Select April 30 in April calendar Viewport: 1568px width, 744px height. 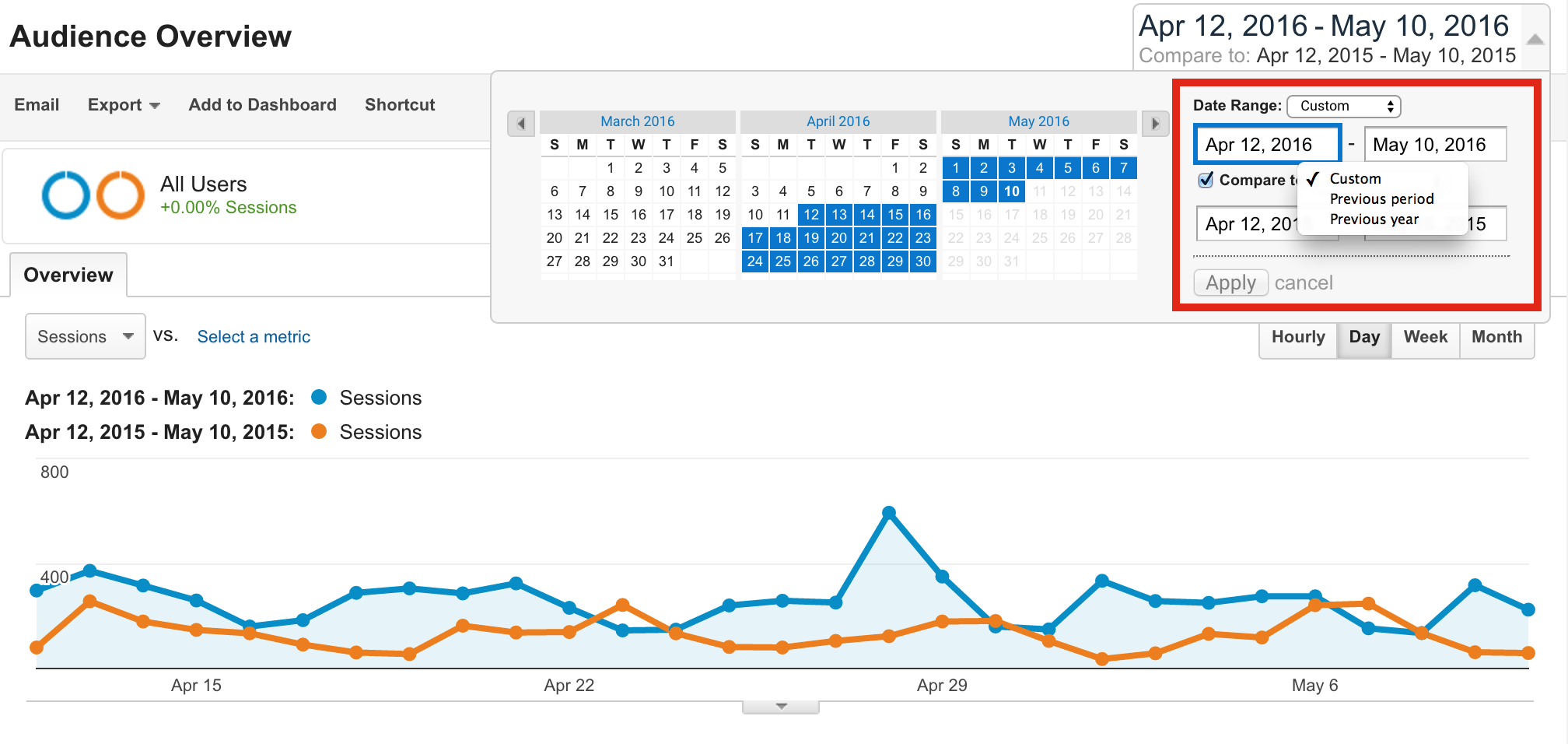[923, 261]
